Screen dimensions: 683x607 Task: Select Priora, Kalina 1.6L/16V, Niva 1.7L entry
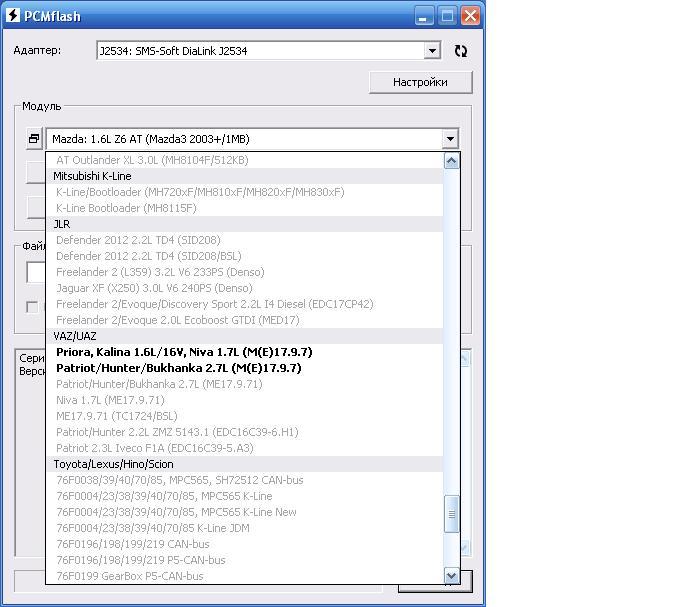(244, 352)
